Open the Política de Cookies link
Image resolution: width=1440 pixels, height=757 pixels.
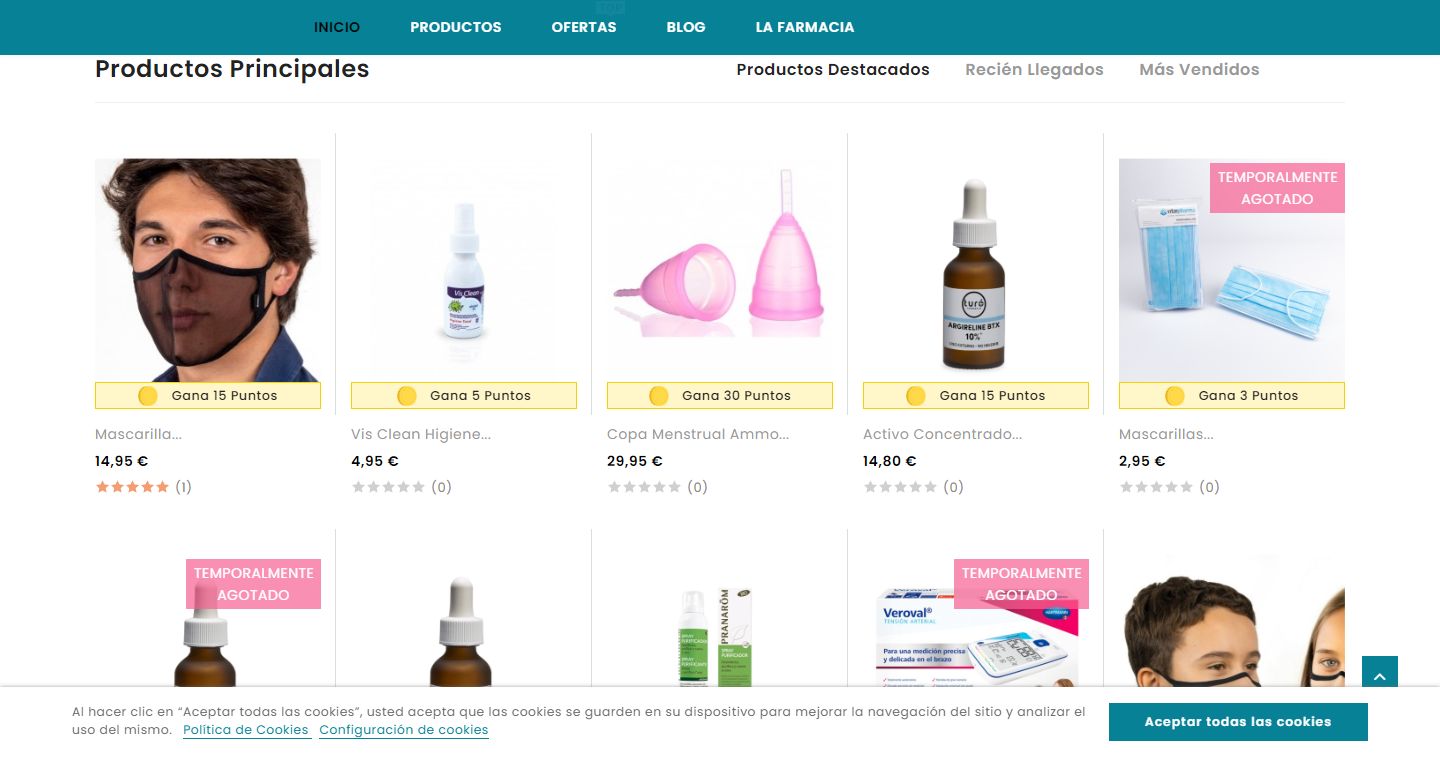point(246,730)
